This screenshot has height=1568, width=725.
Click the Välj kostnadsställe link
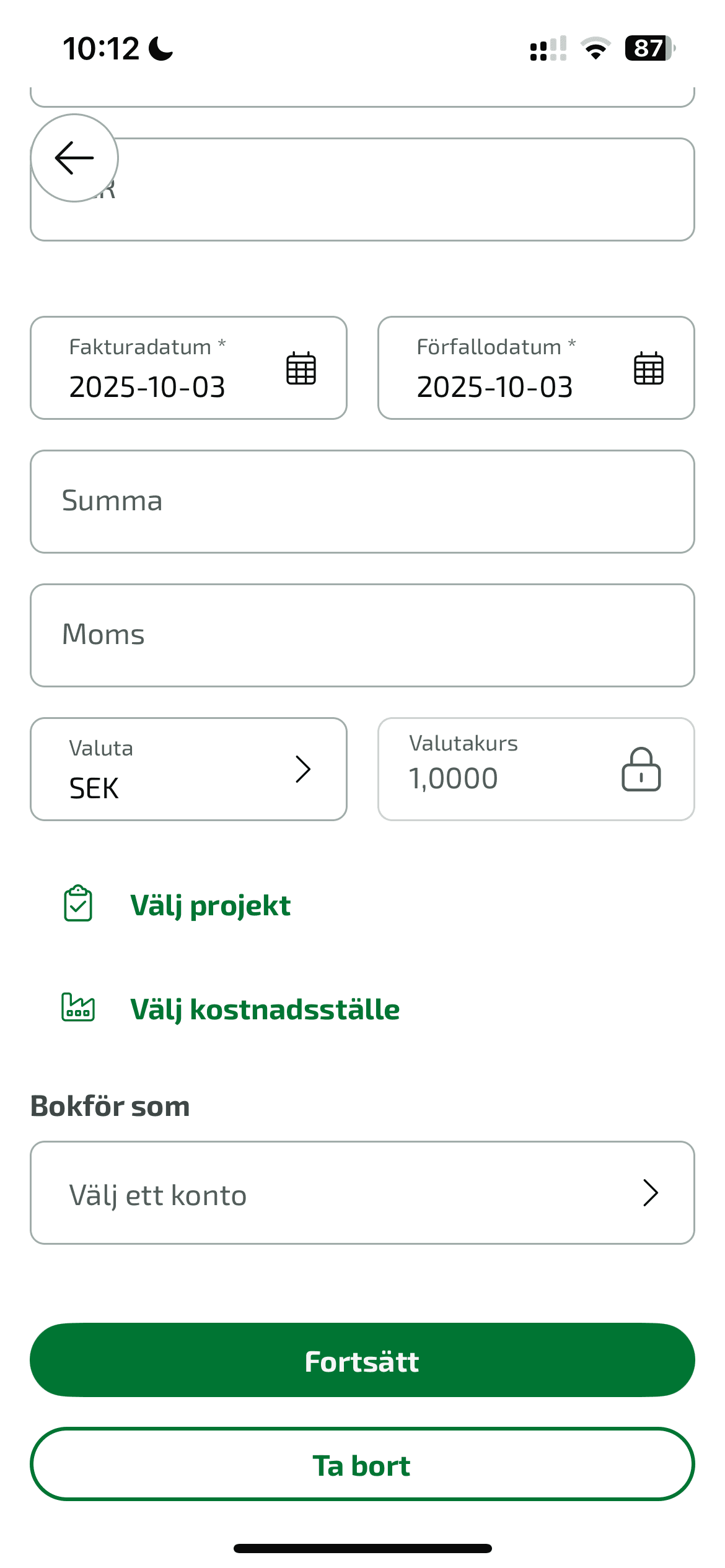click(x=265, y=1009)
